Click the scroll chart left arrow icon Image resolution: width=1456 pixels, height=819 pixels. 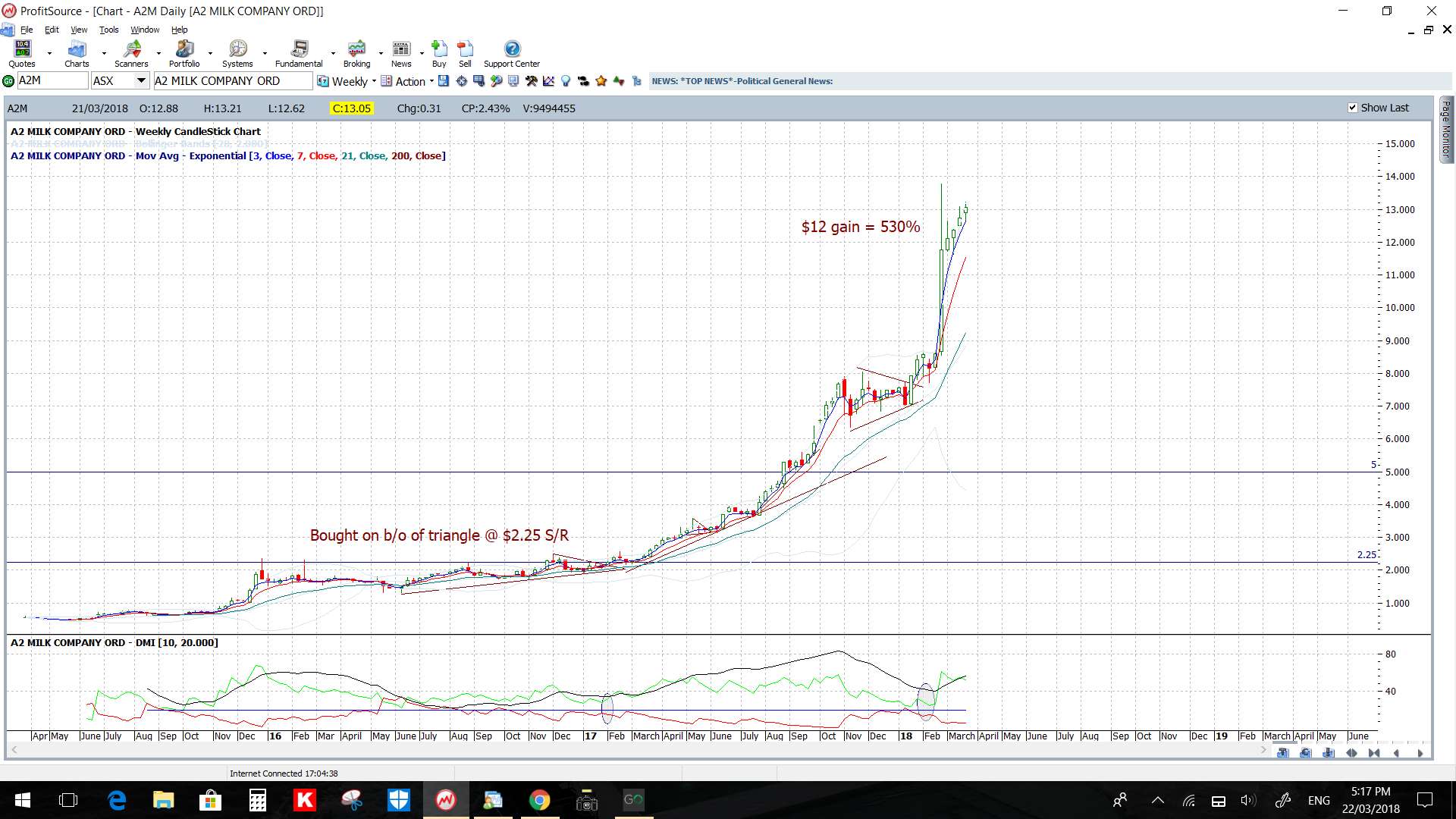pos(1396,753)
